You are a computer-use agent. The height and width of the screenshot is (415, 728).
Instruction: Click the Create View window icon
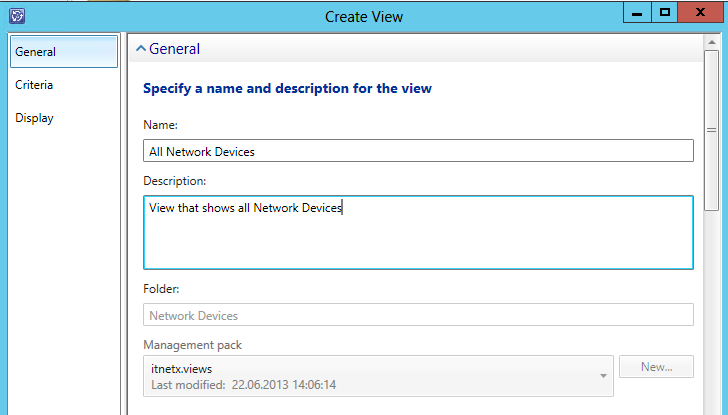(17, 16)
